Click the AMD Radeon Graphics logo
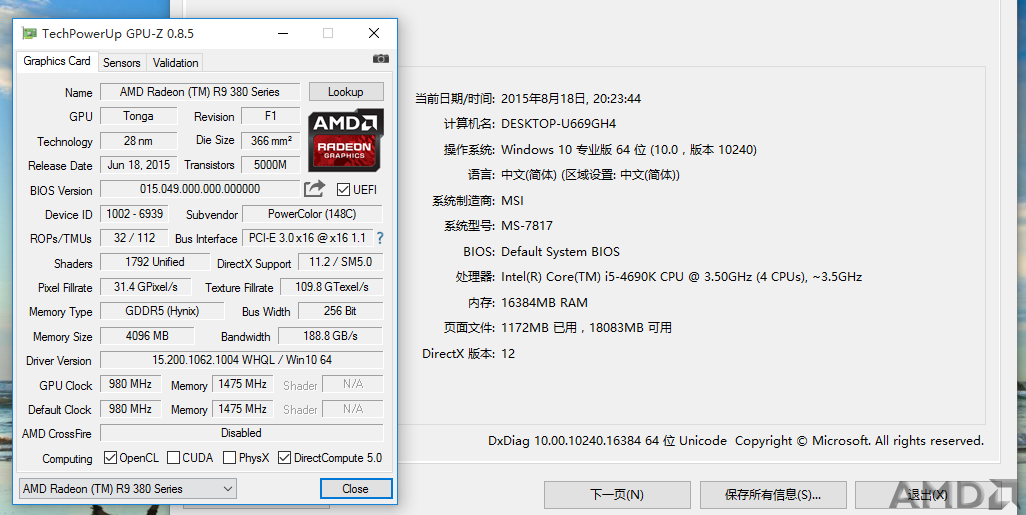 345,140
